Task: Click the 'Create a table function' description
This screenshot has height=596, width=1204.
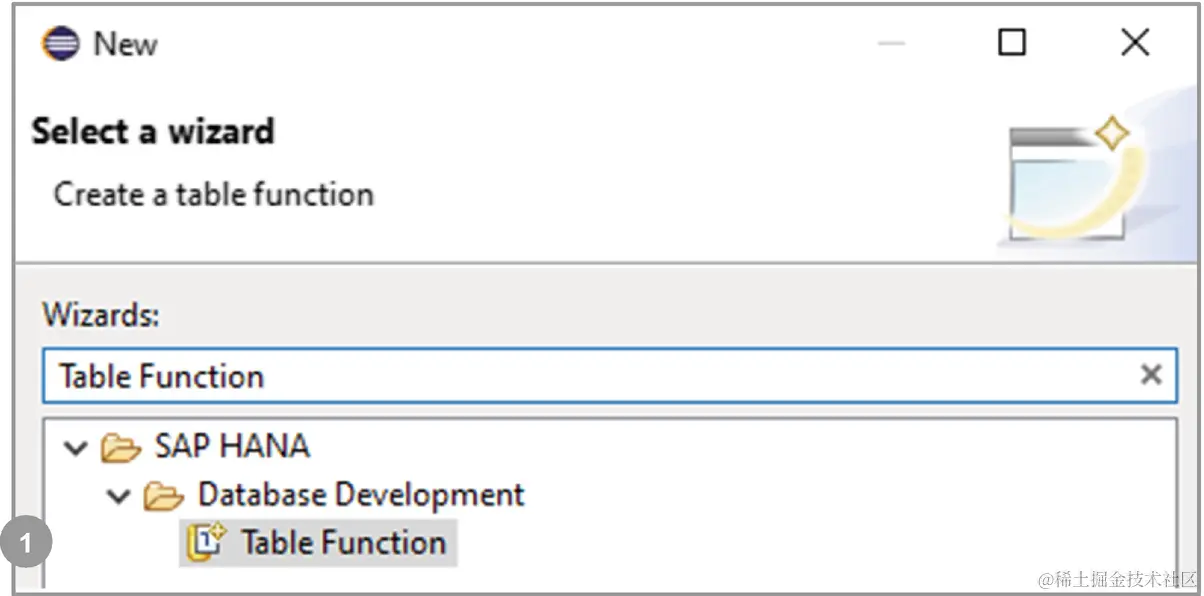Action: coord(213,194)
